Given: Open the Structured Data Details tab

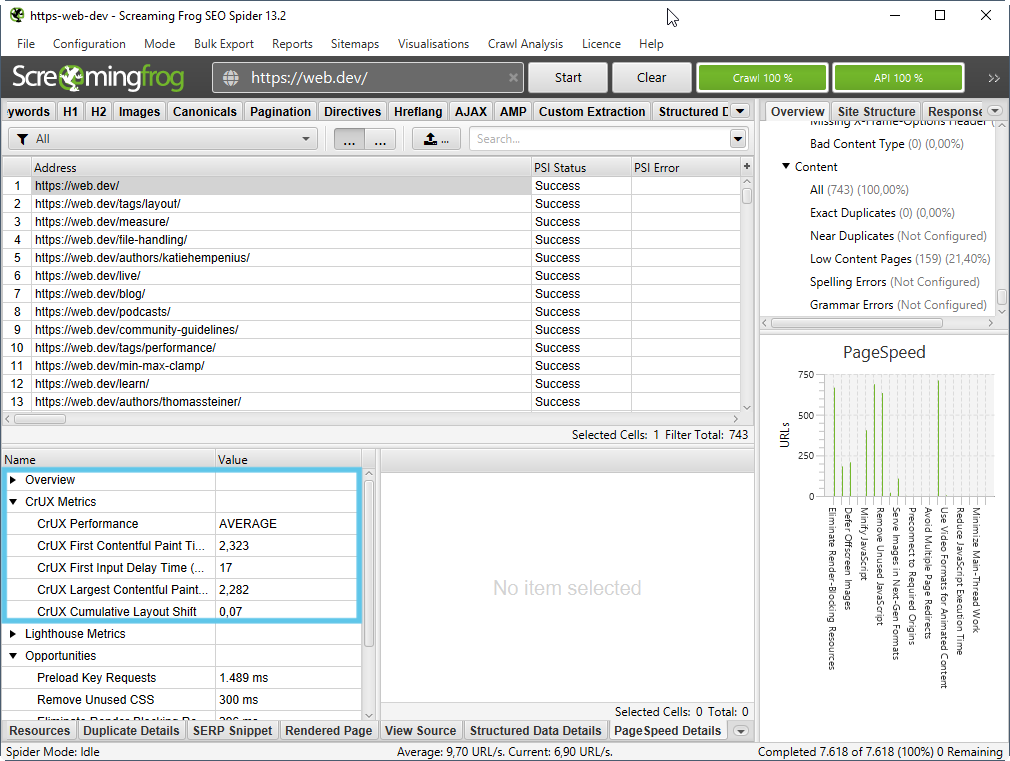Looking at the screenshot, I should click(535, 731).
